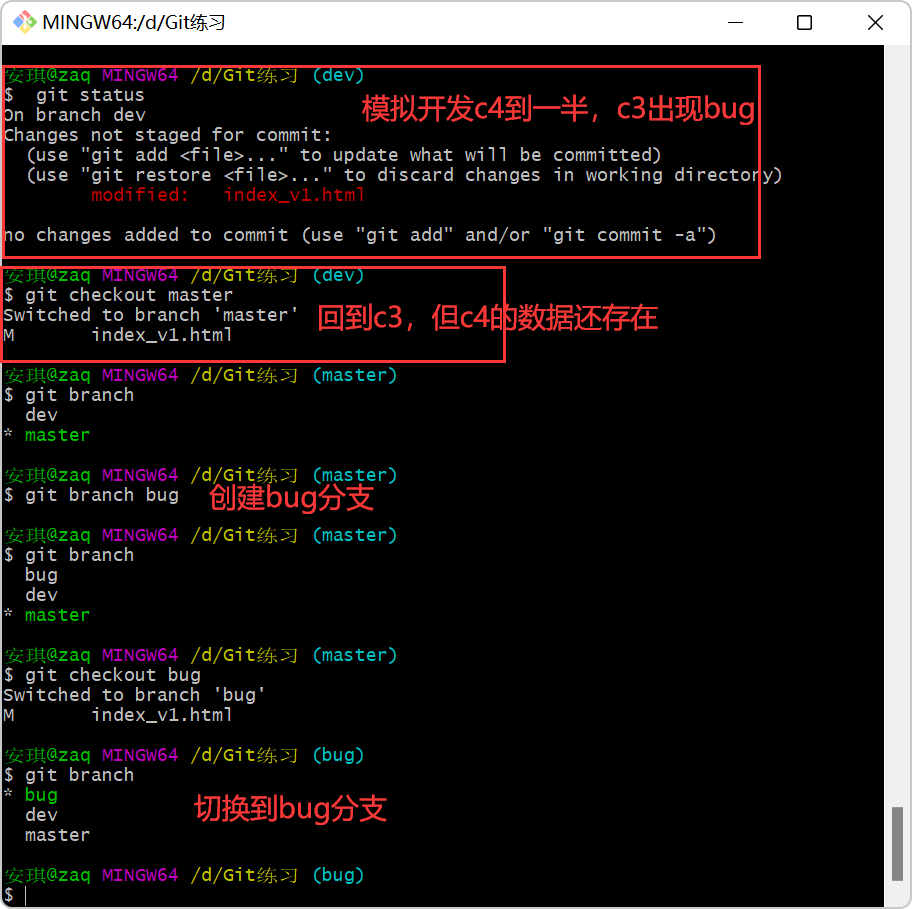Click the red 'modified: index_v1.html' line

coord(227,195)
